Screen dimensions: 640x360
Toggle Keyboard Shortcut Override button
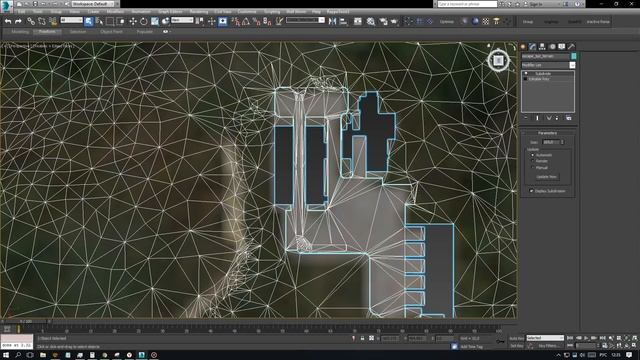pyautogui.click(x=223, y=21)
